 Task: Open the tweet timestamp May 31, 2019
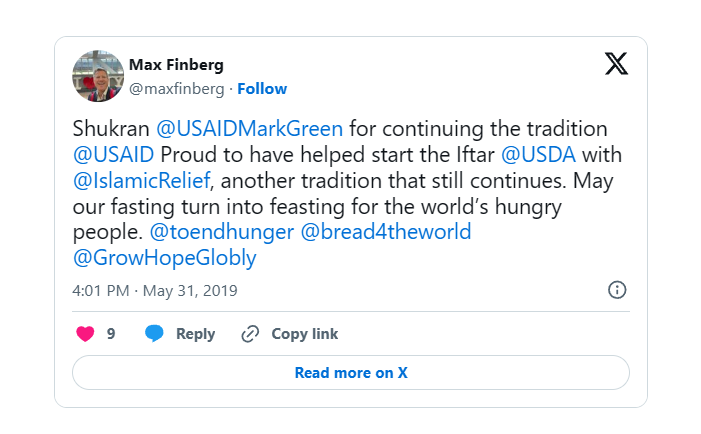click(x=155, y=290)
